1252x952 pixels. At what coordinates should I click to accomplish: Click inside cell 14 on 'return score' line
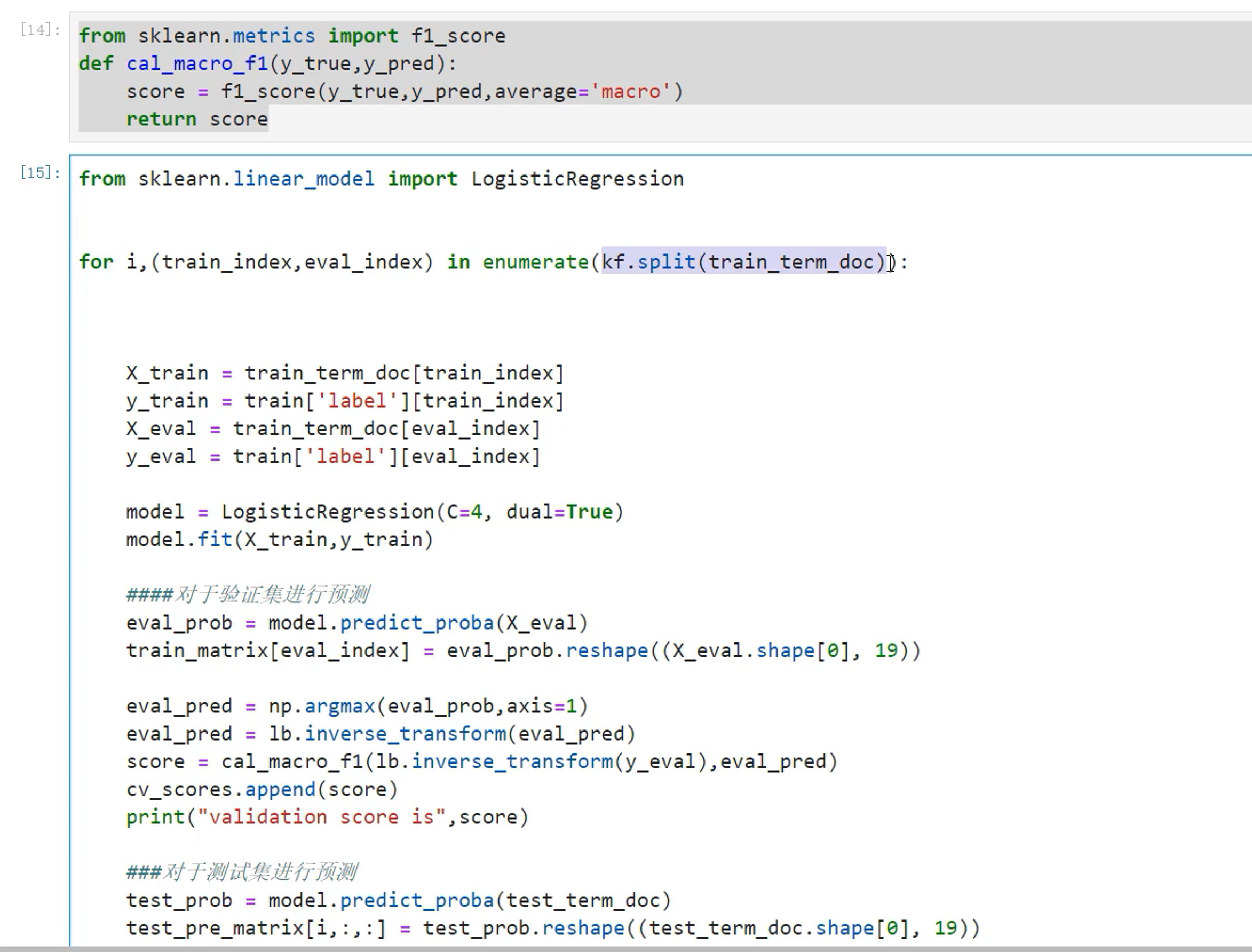click(197, 120)
